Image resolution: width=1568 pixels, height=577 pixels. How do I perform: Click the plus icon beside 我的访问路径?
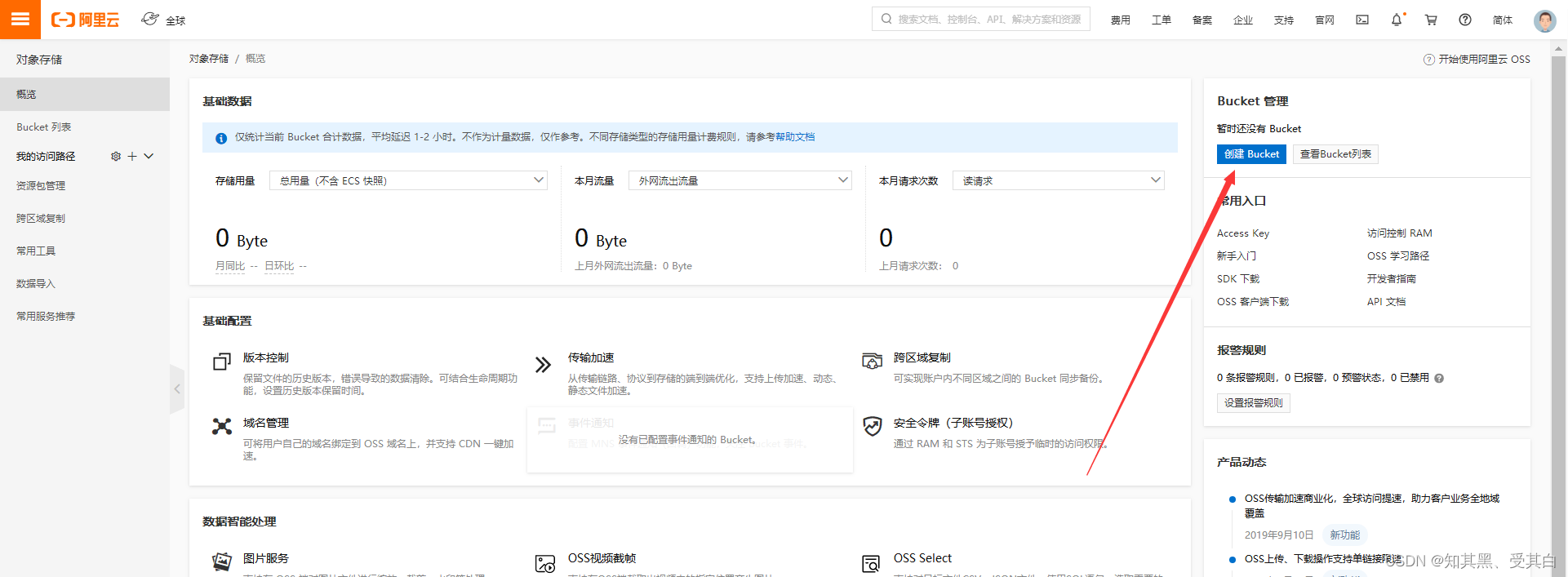coord(132,156)
